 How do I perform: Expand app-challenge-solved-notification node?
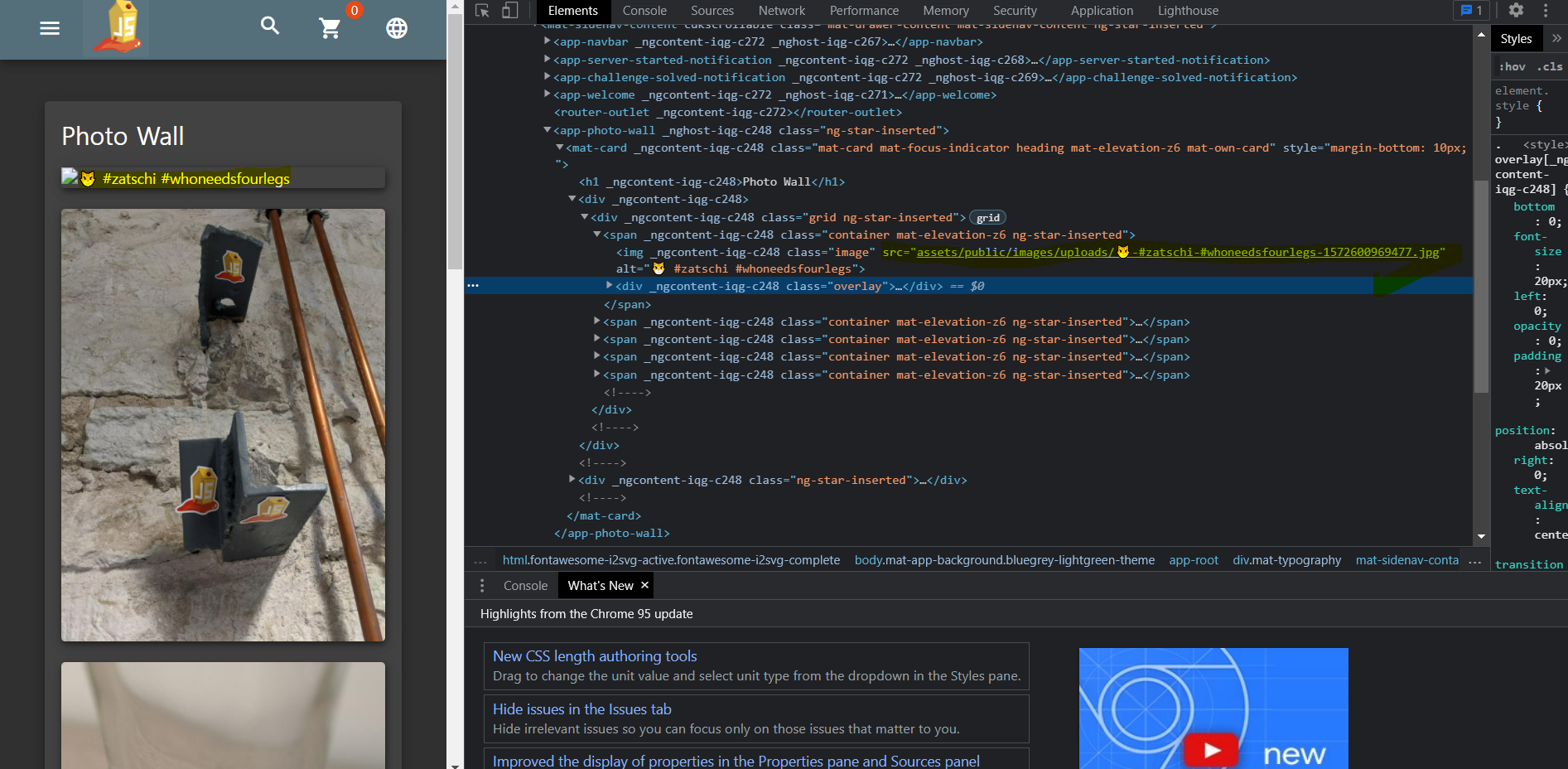coord(547,76)
